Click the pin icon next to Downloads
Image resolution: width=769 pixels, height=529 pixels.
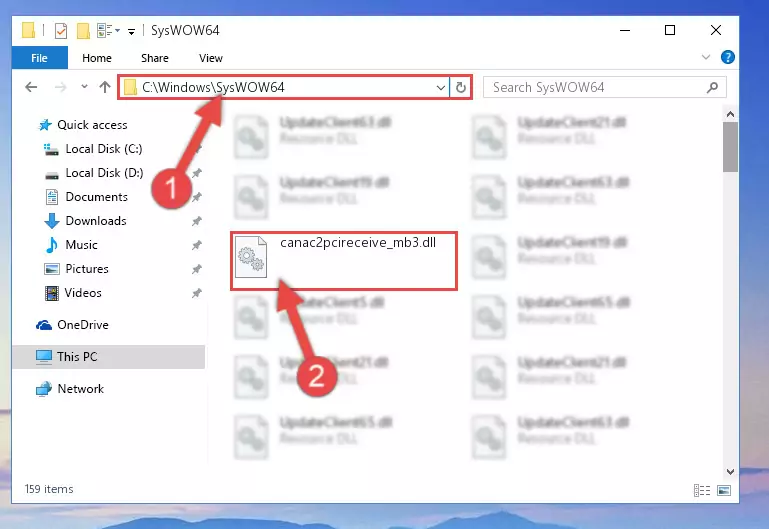pos(197,221)
